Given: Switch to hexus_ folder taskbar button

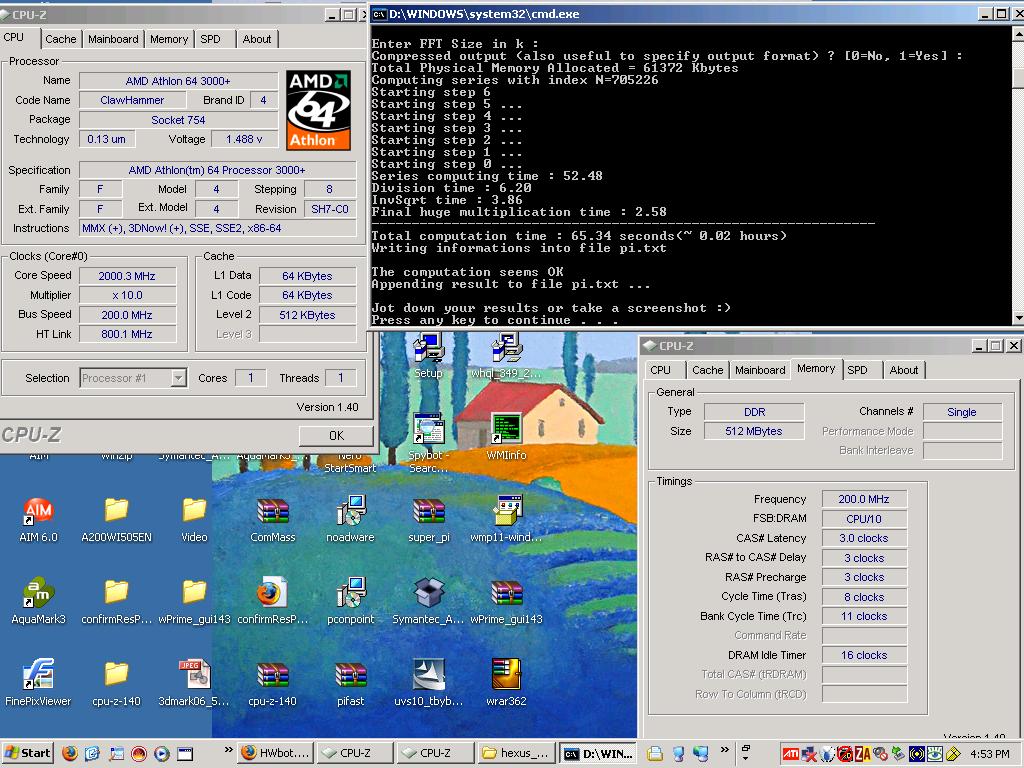Looking at the screenshot, I should tap(516, 754).
